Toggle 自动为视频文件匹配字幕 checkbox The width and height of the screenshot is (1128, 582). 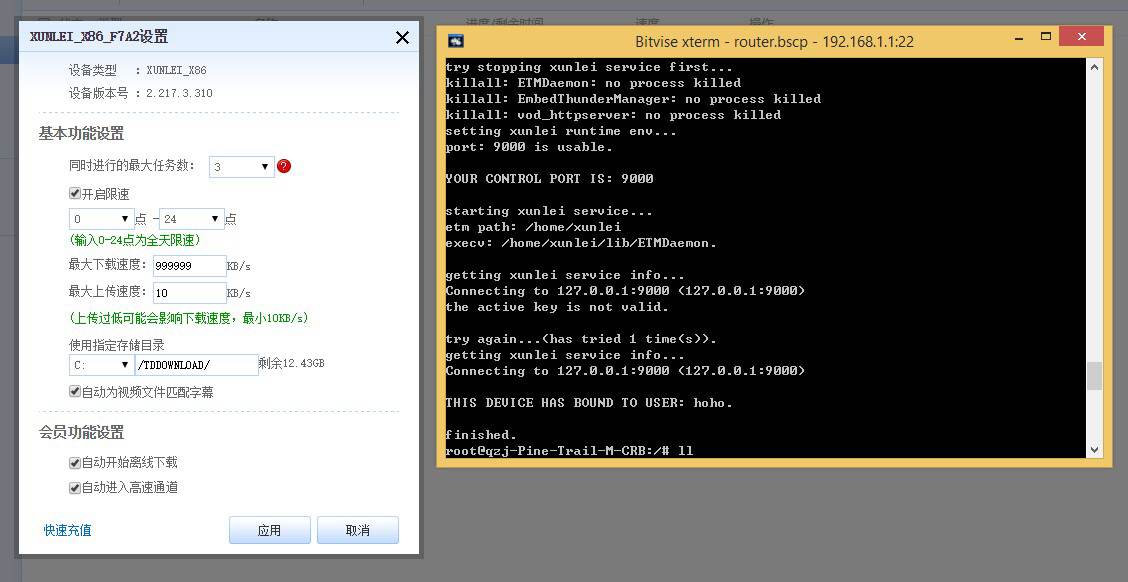pyautogui.click(x=74, y=391)
